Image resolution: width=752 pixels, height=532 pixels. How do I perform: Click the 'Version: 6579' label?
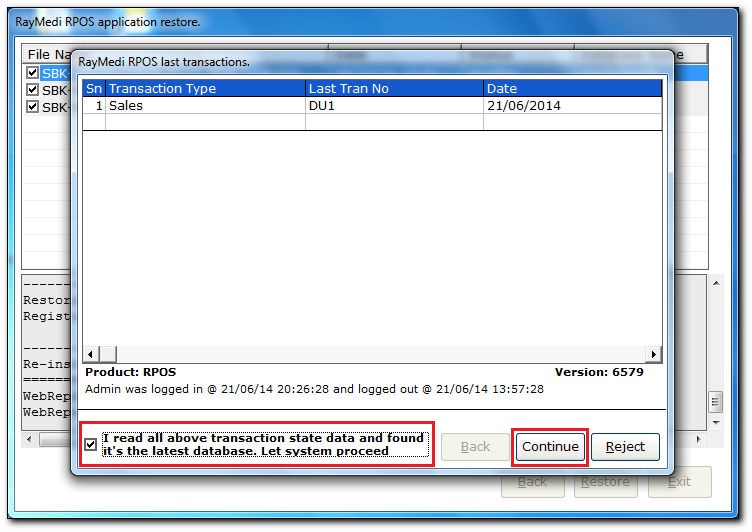click(599, 372)
